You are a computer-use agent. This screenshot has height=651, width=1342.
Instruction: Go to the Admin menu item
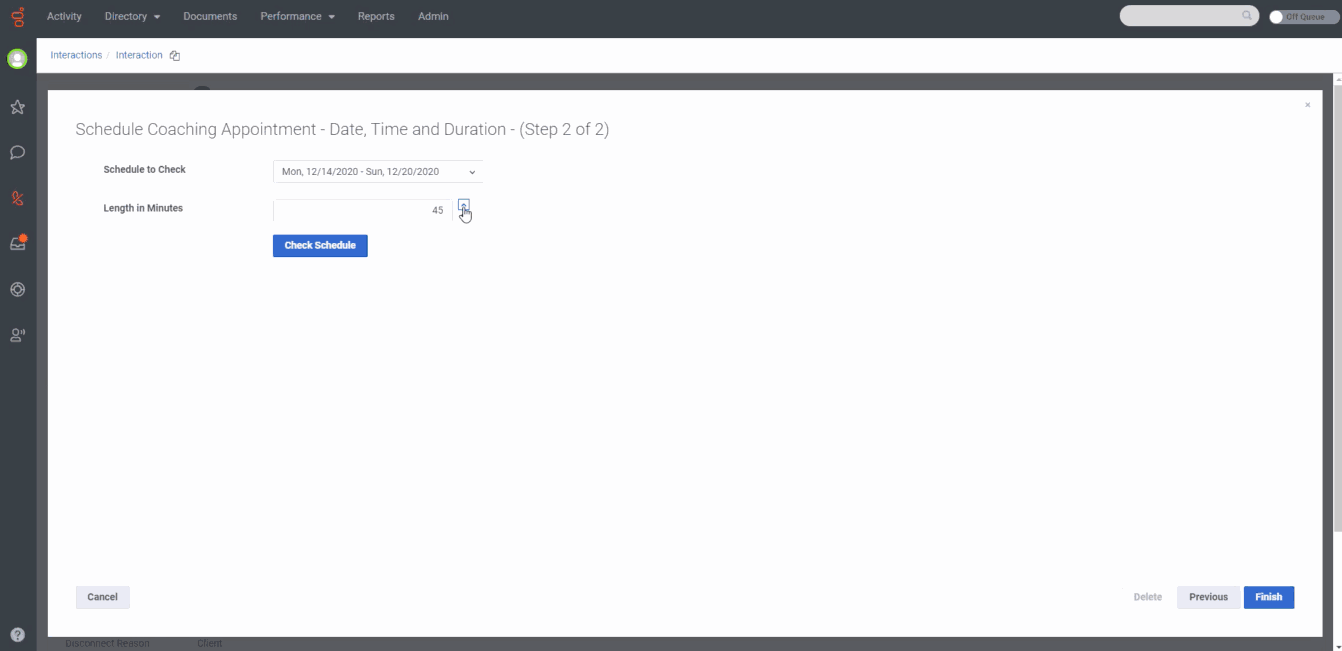433,17
